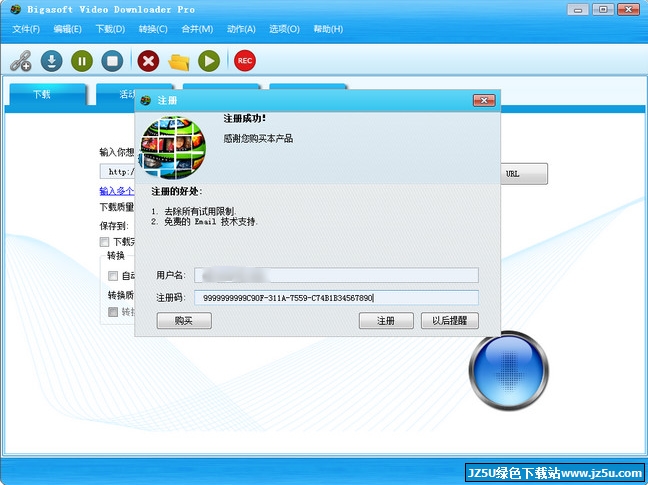The width and height of the screenshot is (648, 485).
Task: Click the product globe logo in dialog
Action: click(x=172, y=147)
